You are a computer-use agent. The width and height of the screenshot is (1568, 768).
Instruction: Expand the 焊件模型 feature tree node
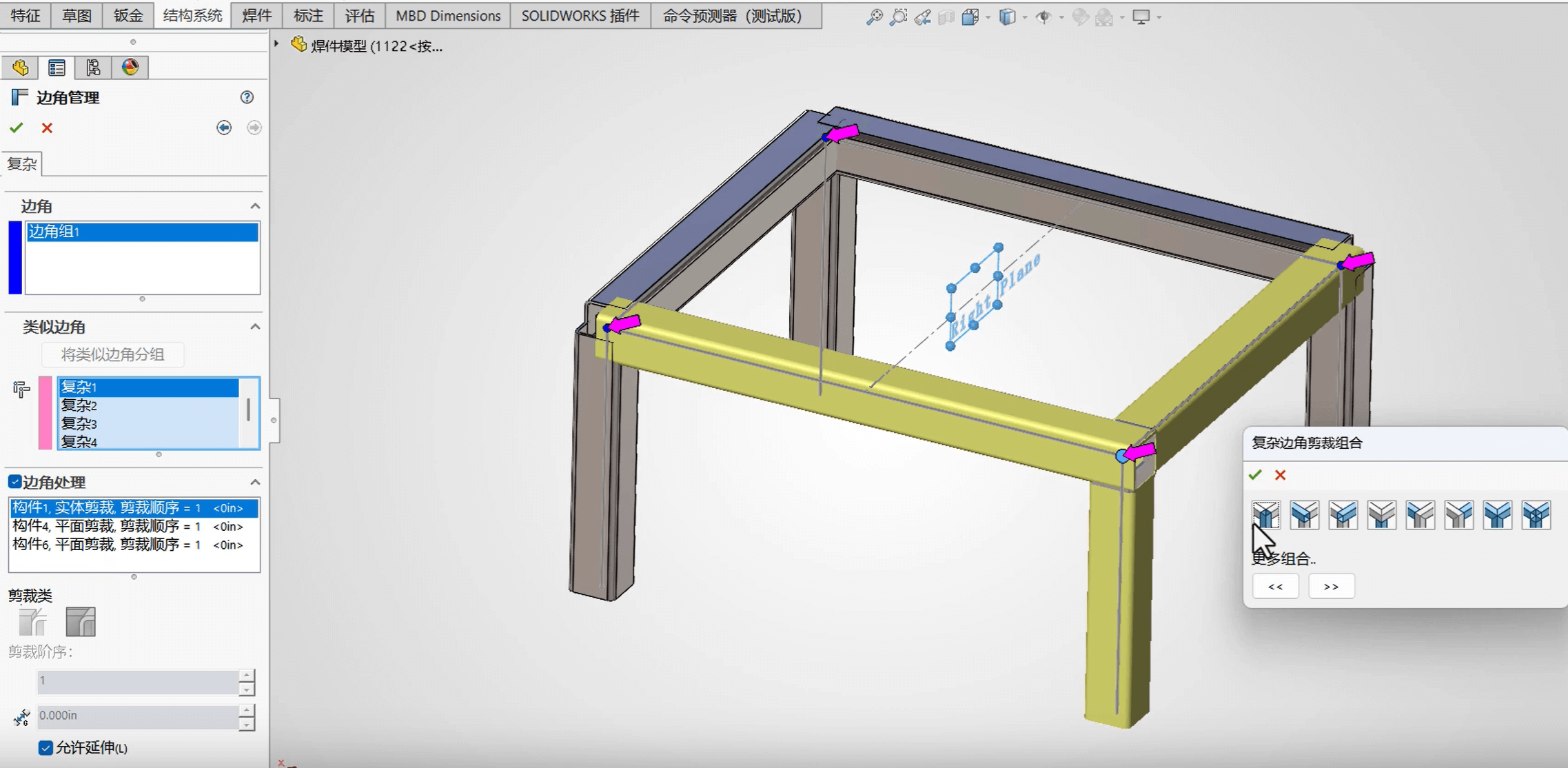point(276,45)
